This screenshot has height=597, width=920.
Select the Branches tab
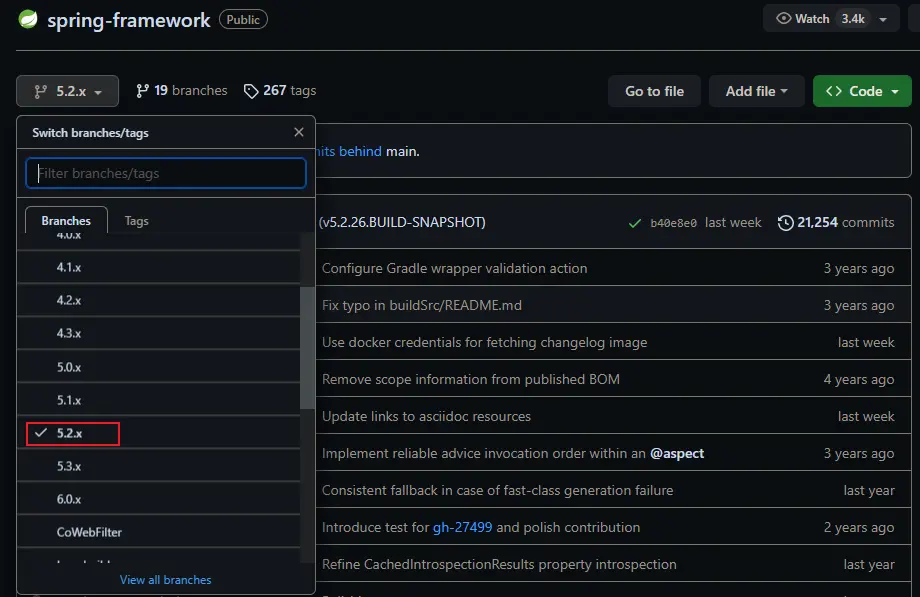pos(66,221)
